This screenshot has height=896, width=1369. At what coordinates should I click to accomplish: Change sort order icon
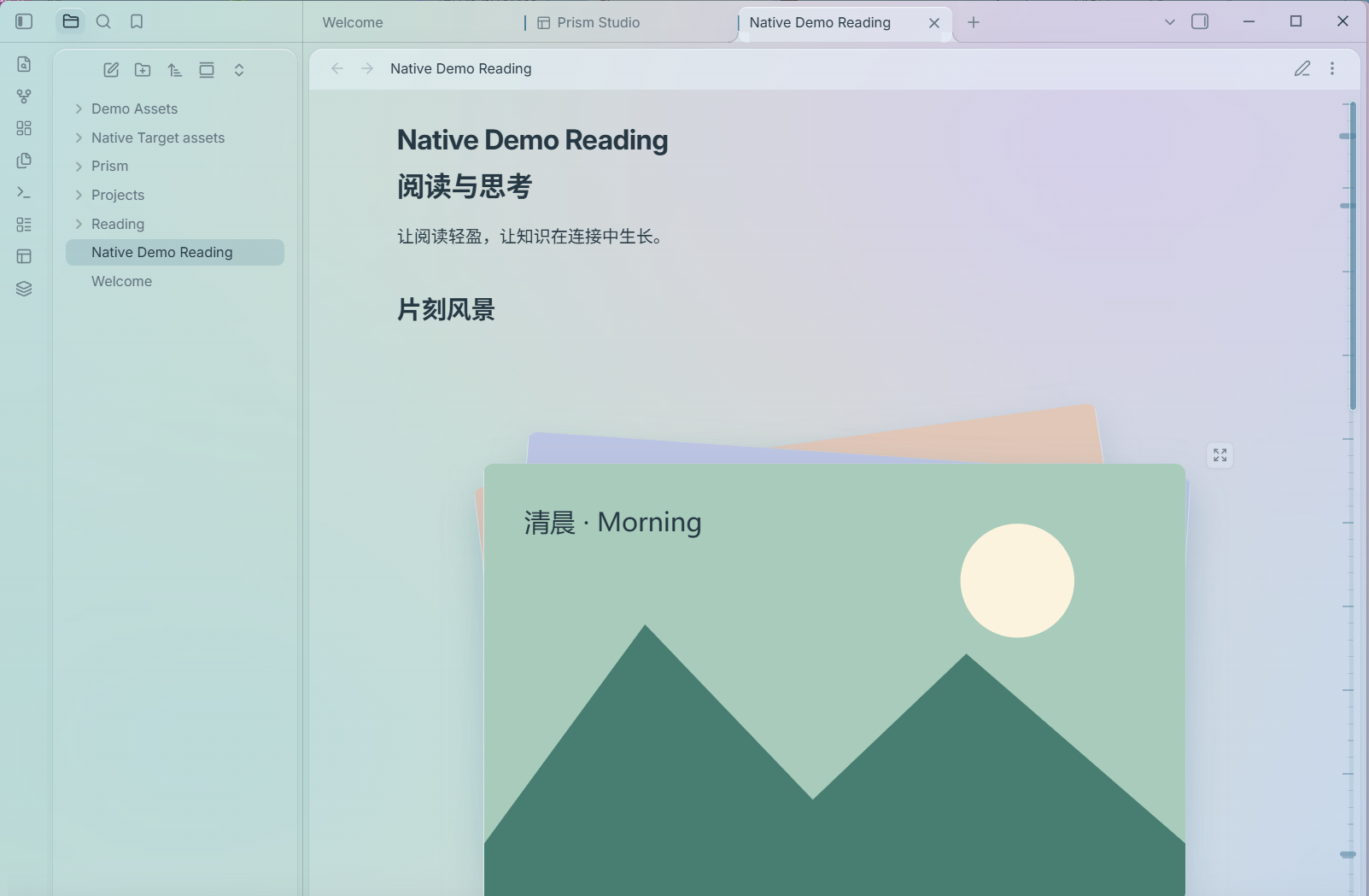[175, 70]
